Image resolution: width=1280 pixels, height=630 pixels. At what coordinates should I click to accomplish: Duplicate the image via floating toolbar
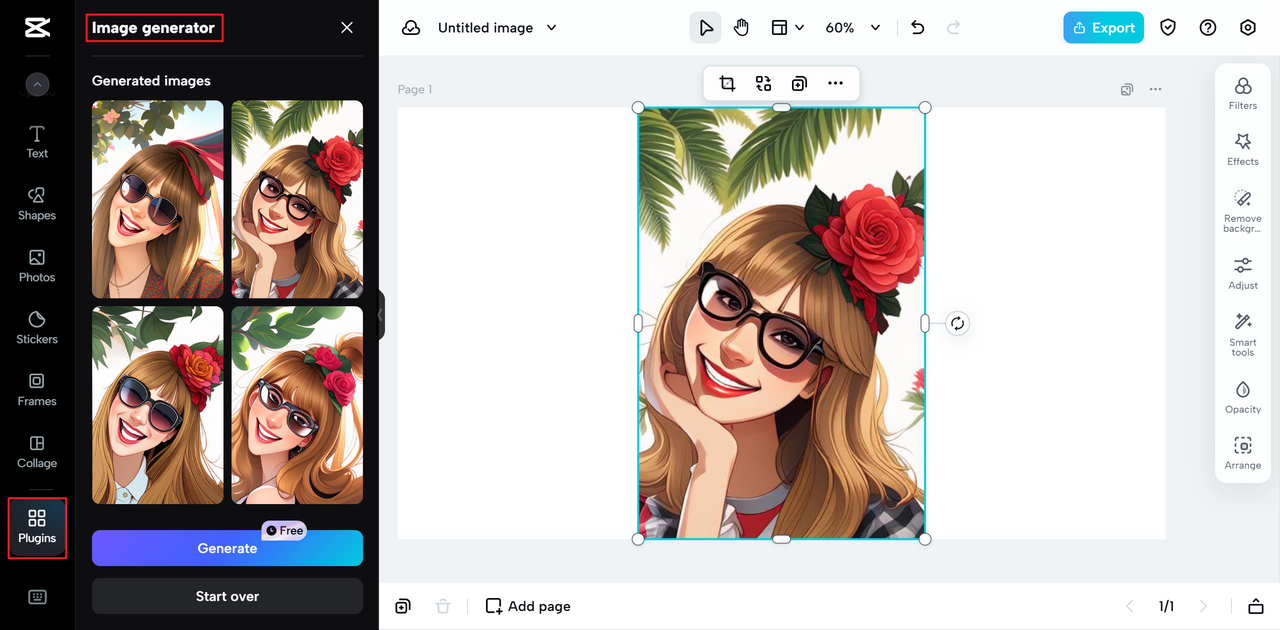(x=799, y=84)
